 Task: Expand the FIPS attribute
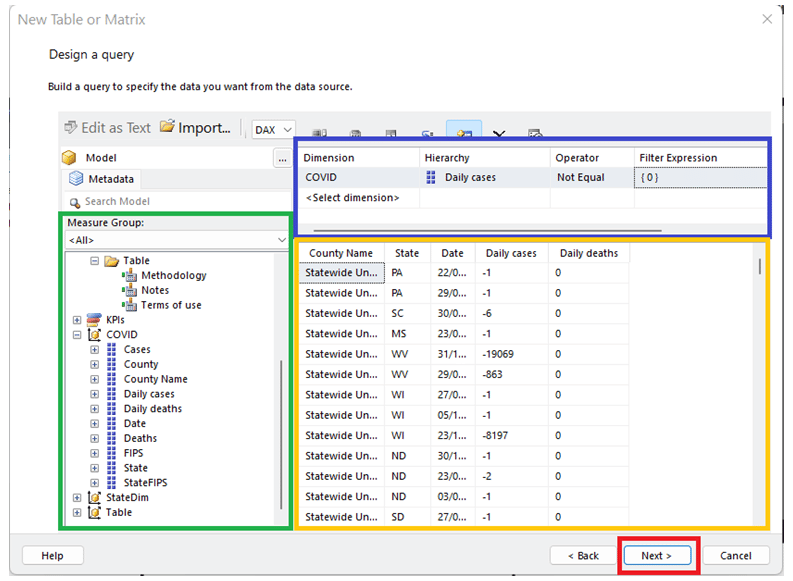(x=95, y=453)
